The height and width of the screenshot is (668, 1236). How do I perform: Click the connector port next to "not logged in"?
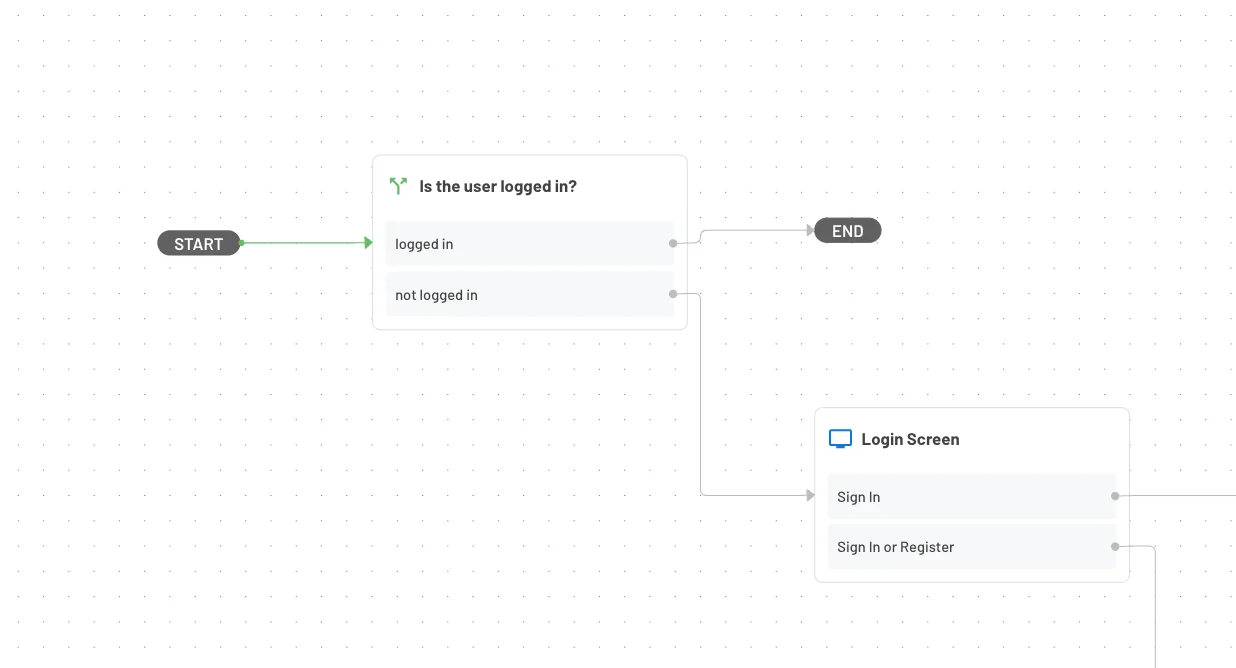[x=672, y=293]
